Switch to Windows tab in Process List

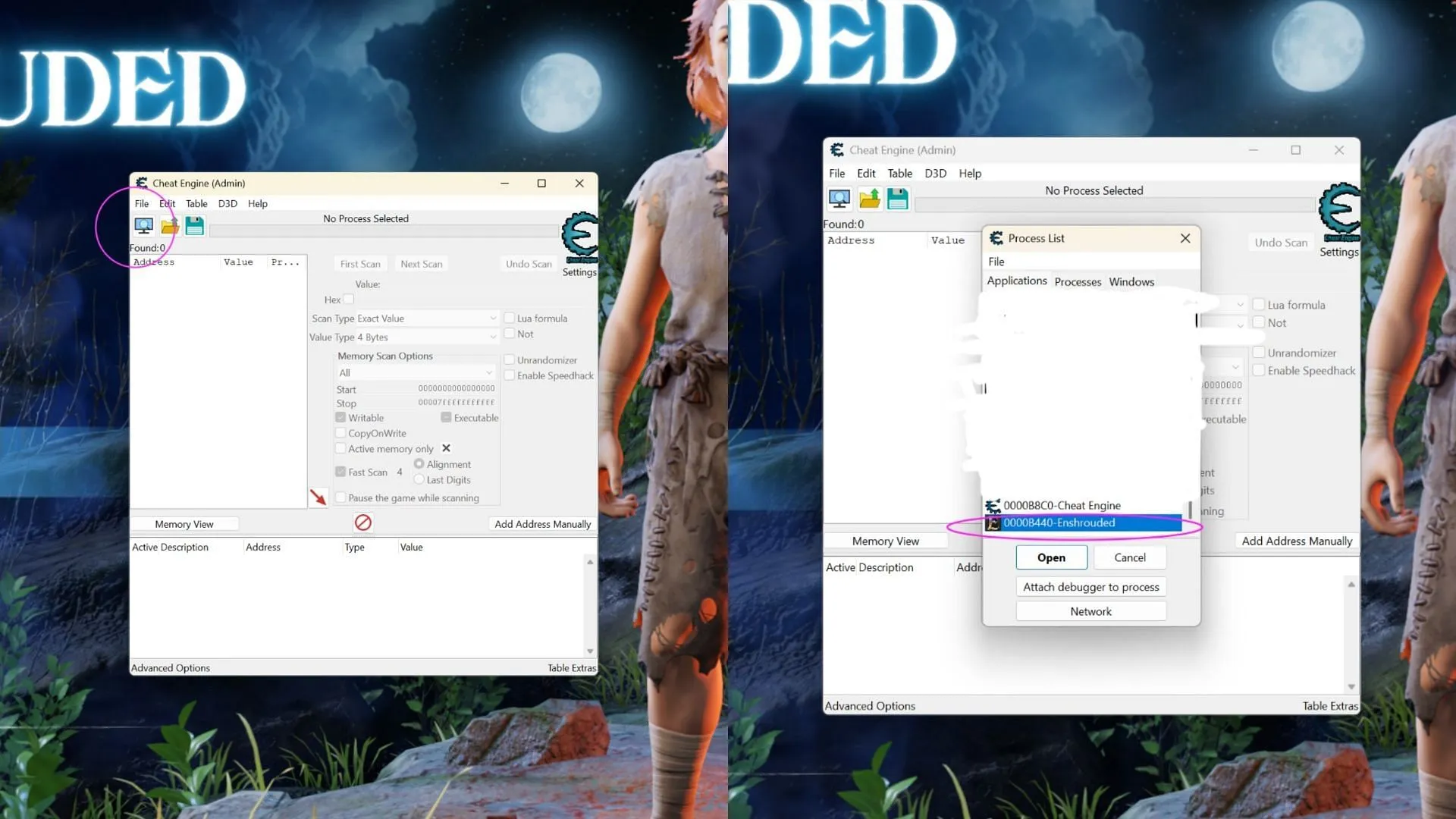tap(1131, 281)
